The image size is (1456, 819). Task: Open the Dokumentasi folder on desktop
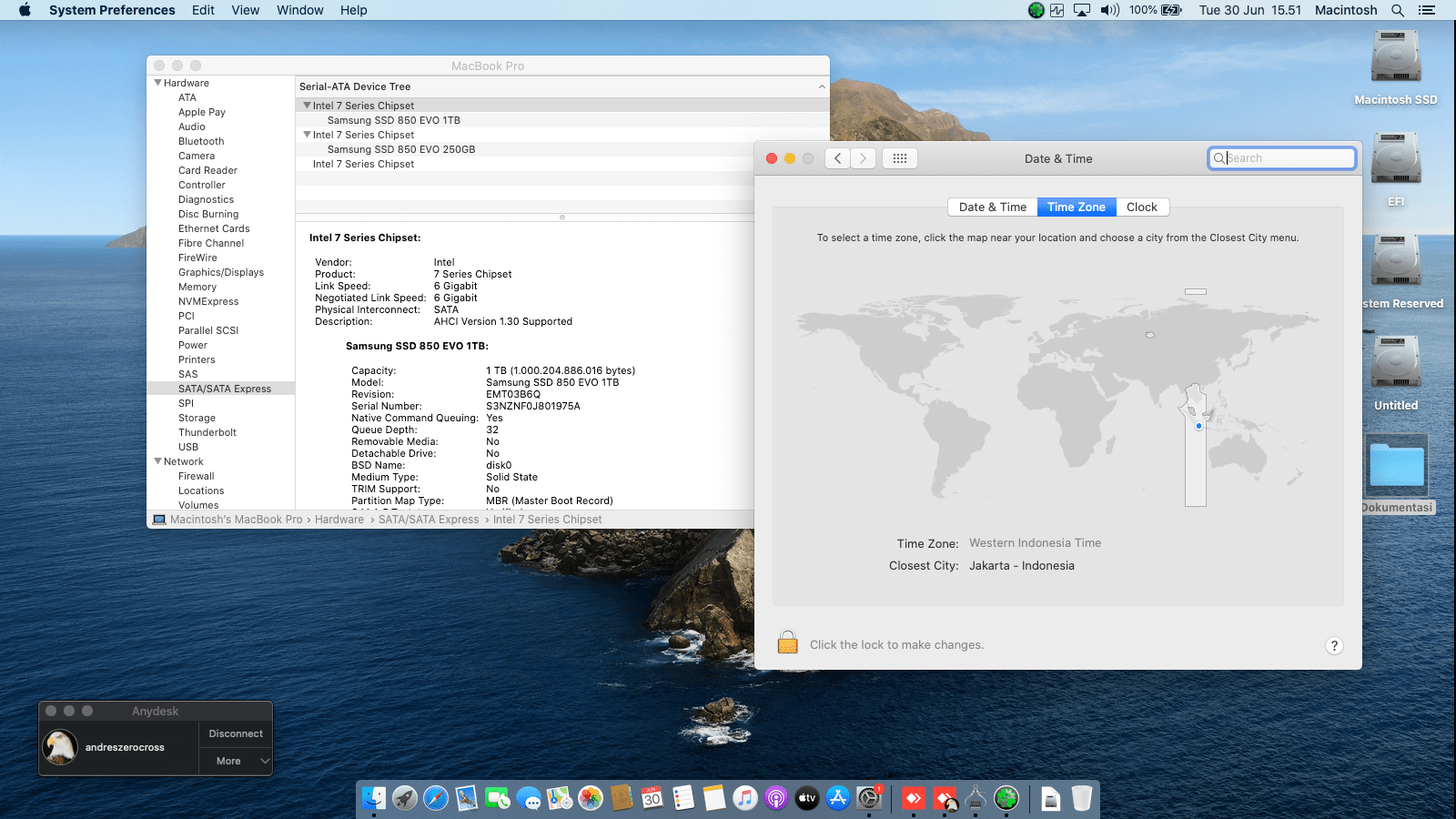(x=1396, y=464)
